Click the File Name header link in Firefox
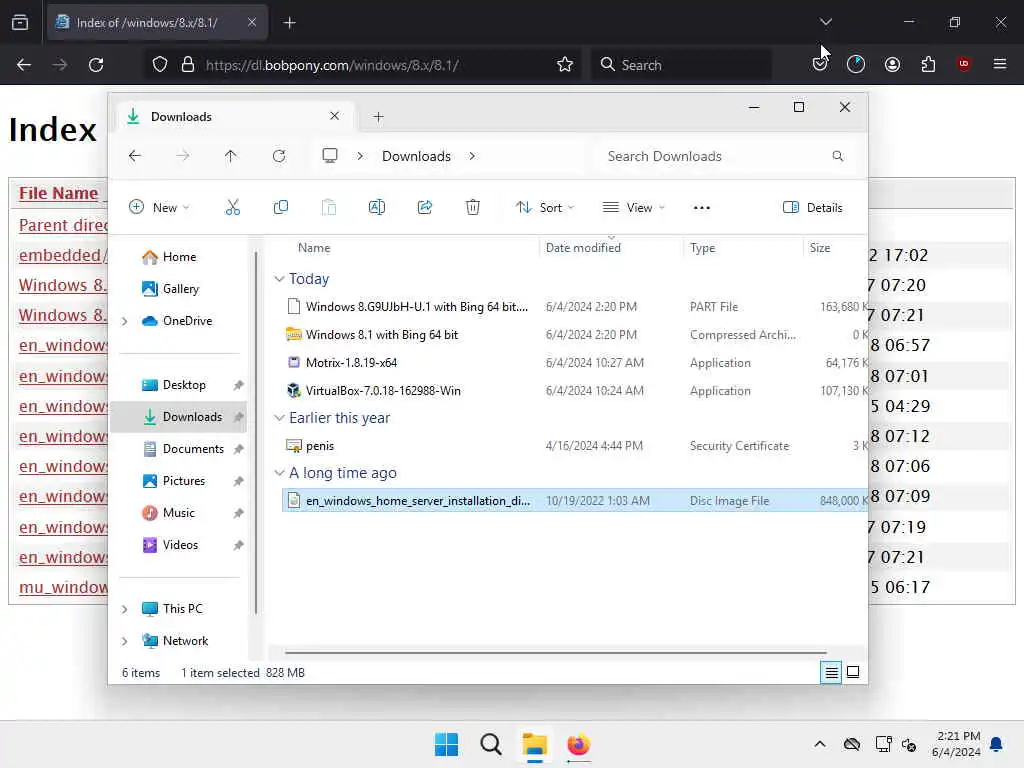 coord(58,193)
